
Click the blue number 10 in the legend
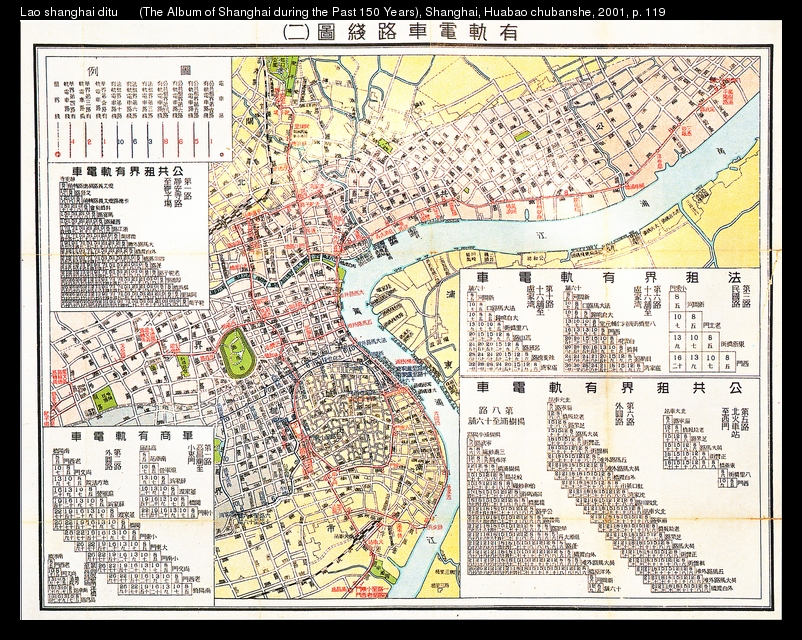pyautogui.click(x=118, y=141)
